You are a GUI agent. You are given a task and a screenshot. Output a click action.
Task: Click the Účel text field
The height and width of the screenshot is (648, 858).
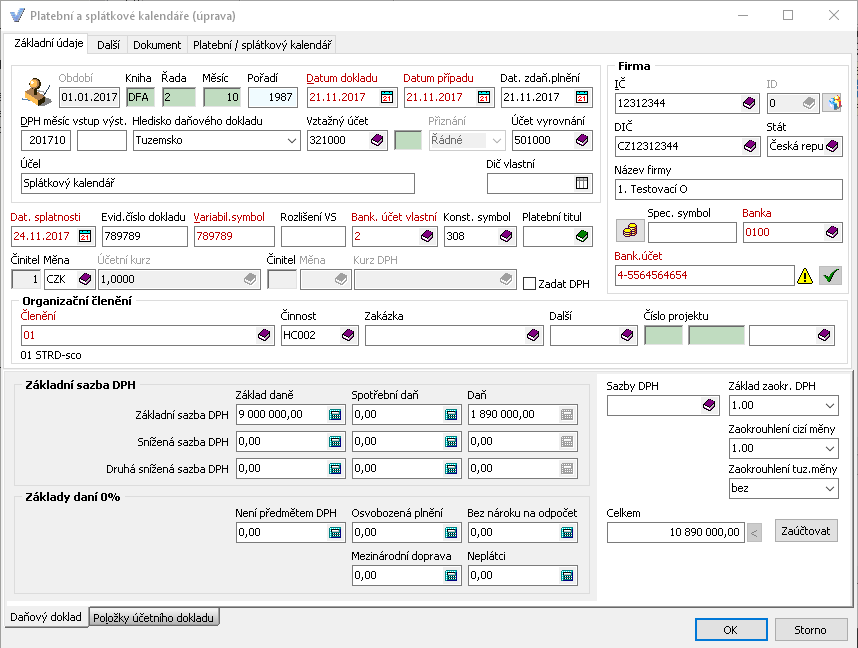pyautogui.click(x=218, y=183)
